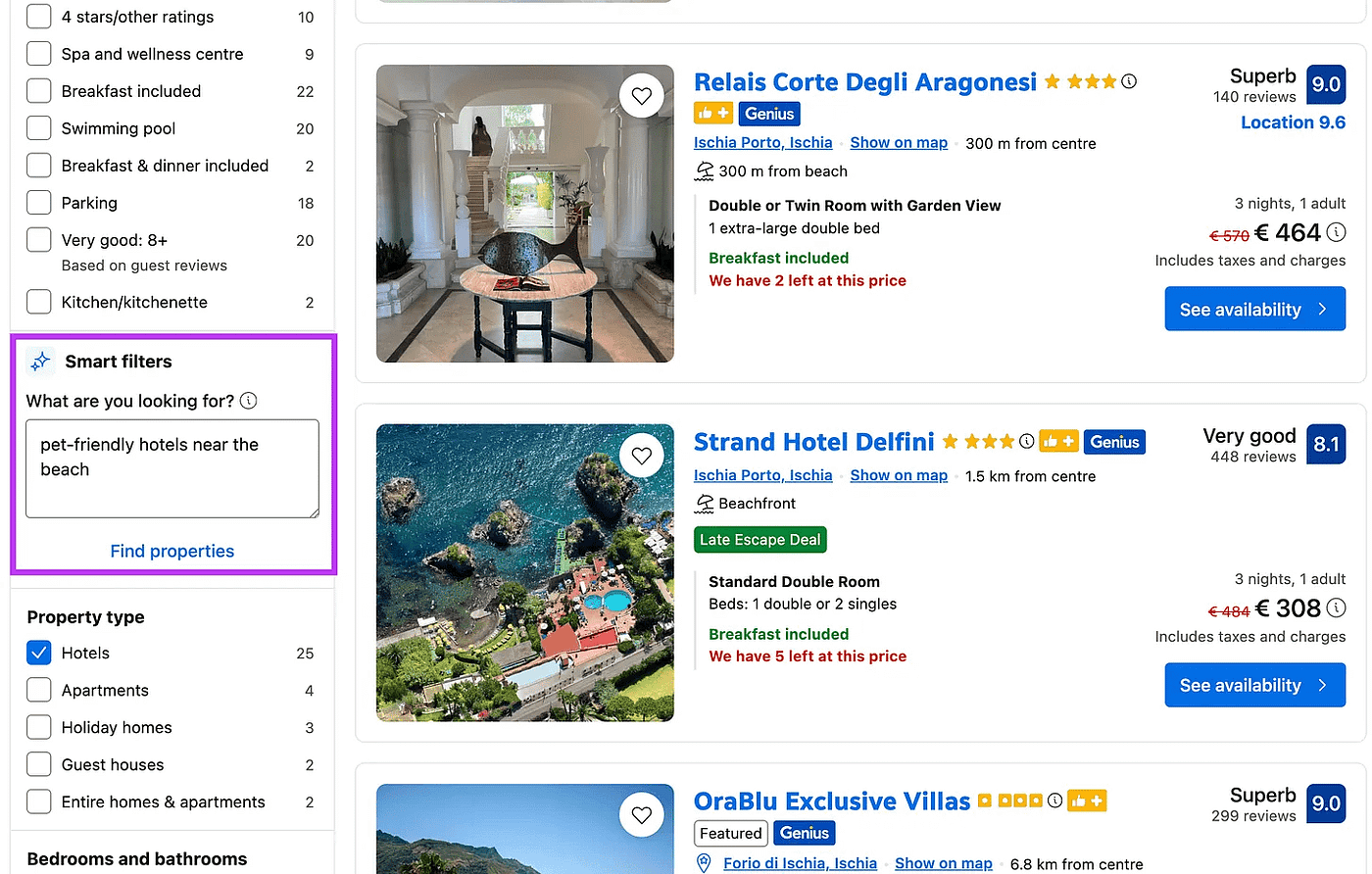
Task: Select the Parking filter checkbox
Action: pyautogui.click(x=39, y=203)
